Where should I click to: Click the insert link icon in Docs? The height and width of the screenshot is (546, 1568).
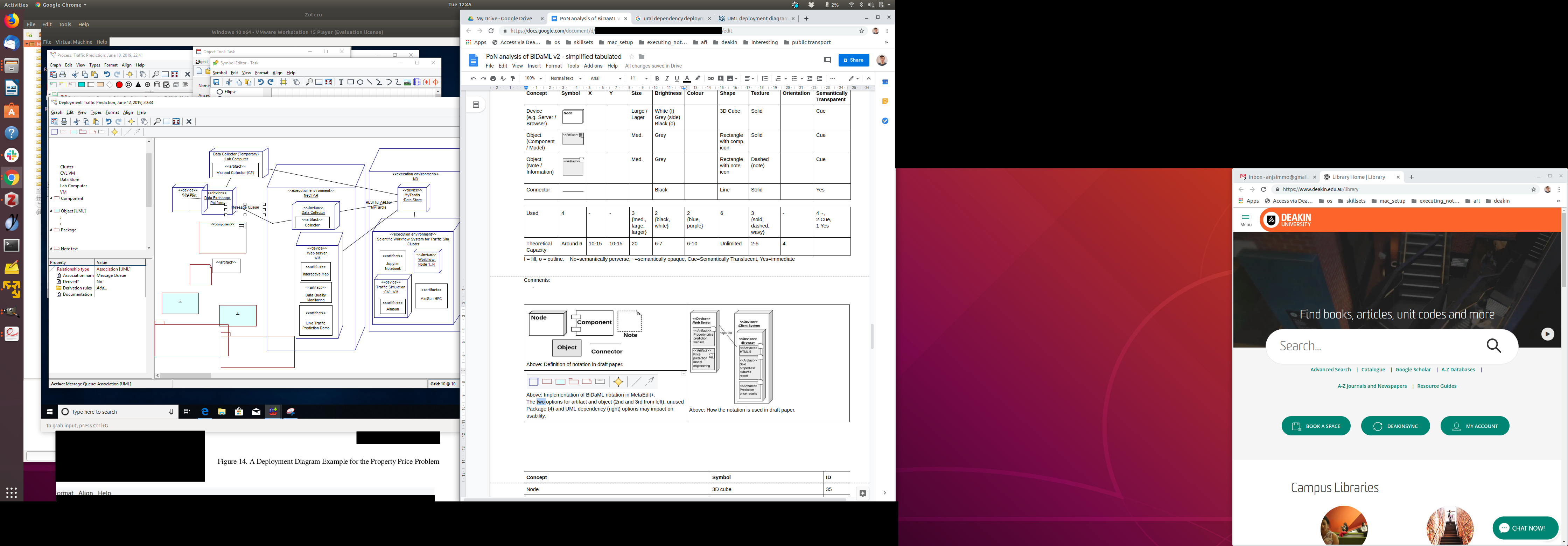pos(710,78)
